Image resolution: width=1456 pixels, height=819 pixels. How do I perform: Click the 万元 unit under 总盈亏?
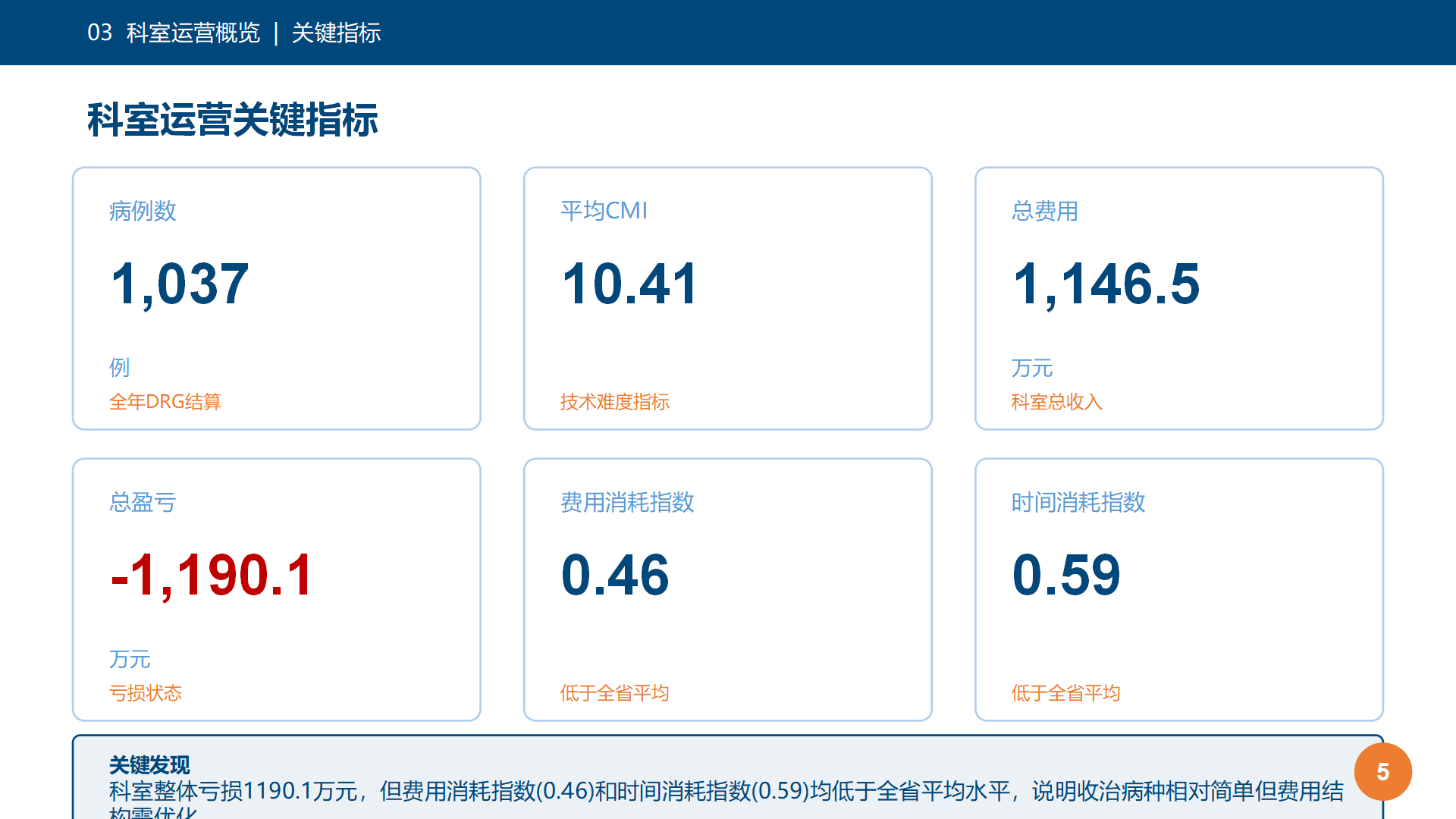[130, 659]
